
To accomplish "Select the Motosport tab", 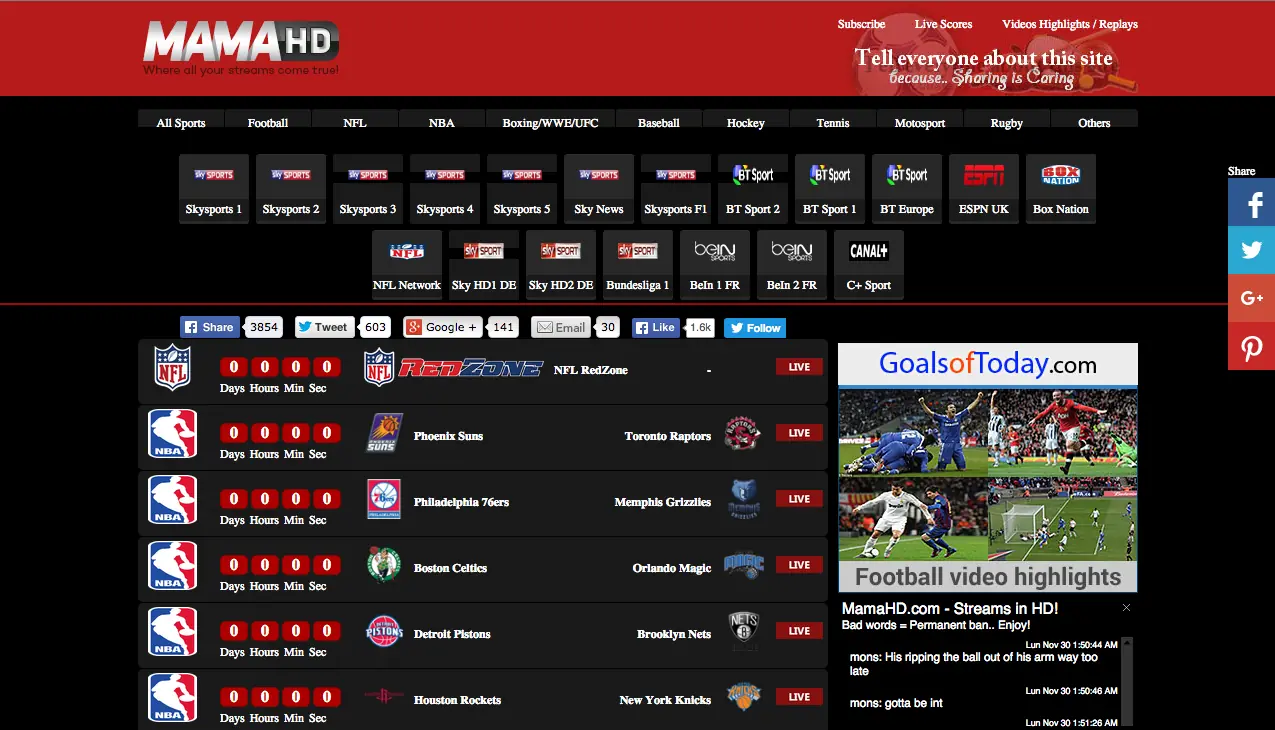I will 920,119.
